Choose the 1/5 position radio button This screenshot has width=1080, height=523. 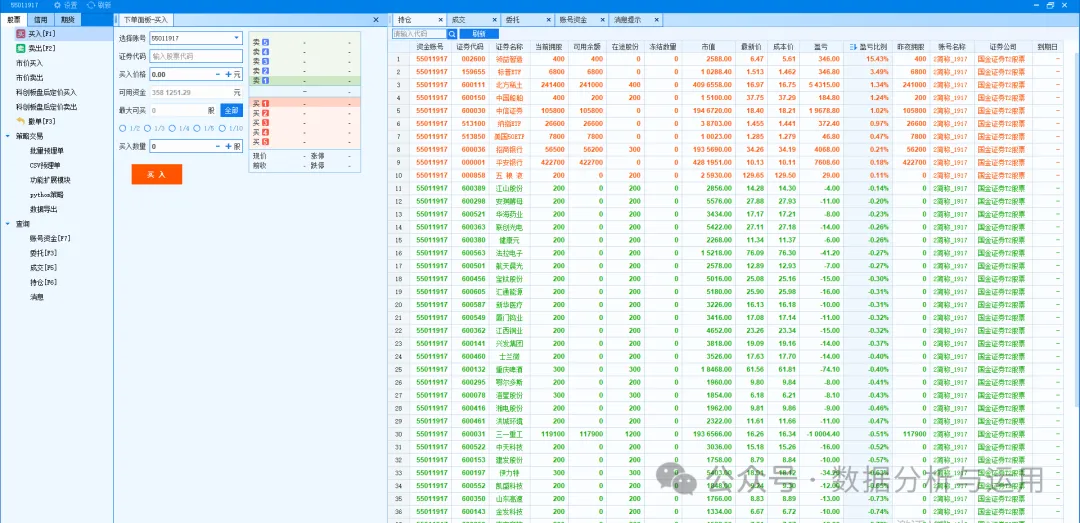click(197, 128)
